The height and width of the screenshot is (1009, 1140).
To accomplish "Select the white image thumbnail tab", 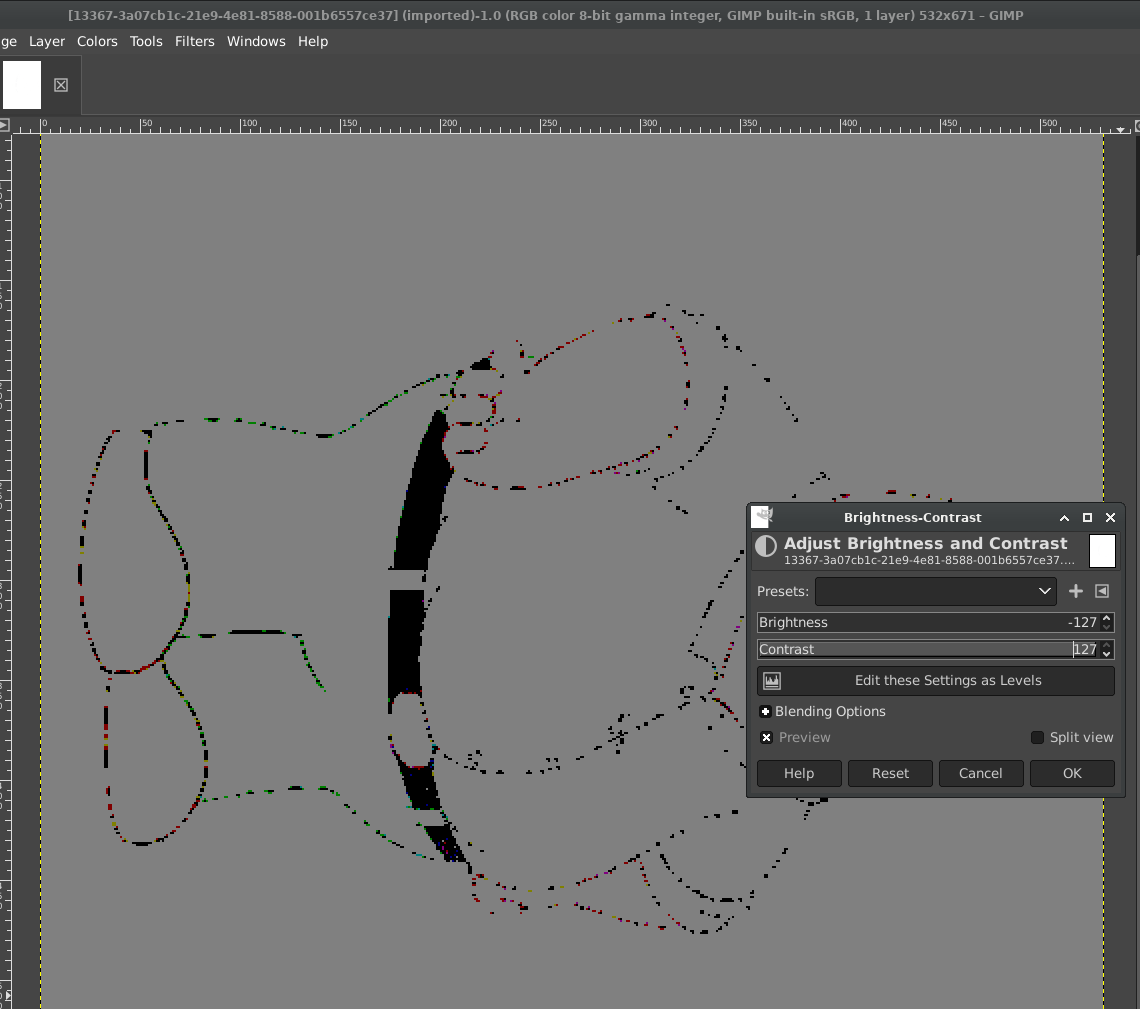I will (22, 84).
